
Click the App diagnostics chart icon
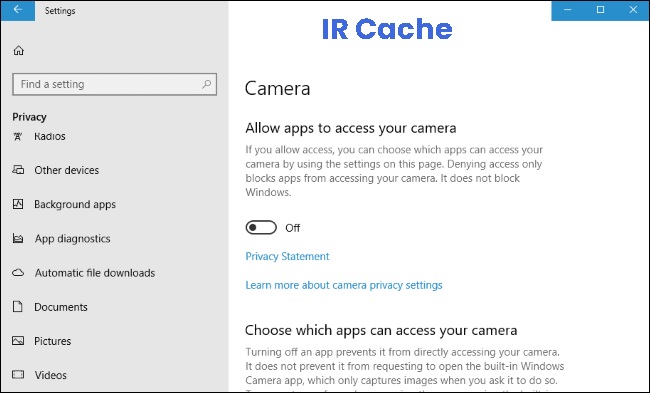click(x=18, y=238)
